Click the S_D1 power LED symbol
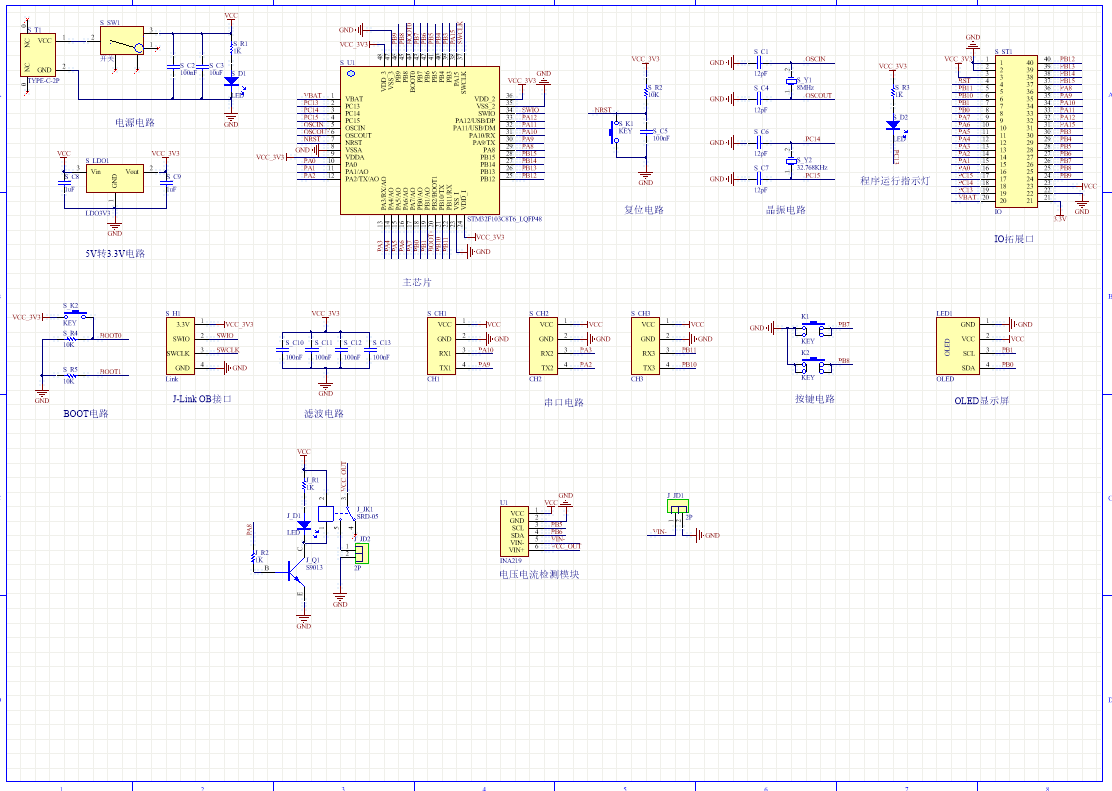This screenshot has height=791, width=1112. coord(231,82)
